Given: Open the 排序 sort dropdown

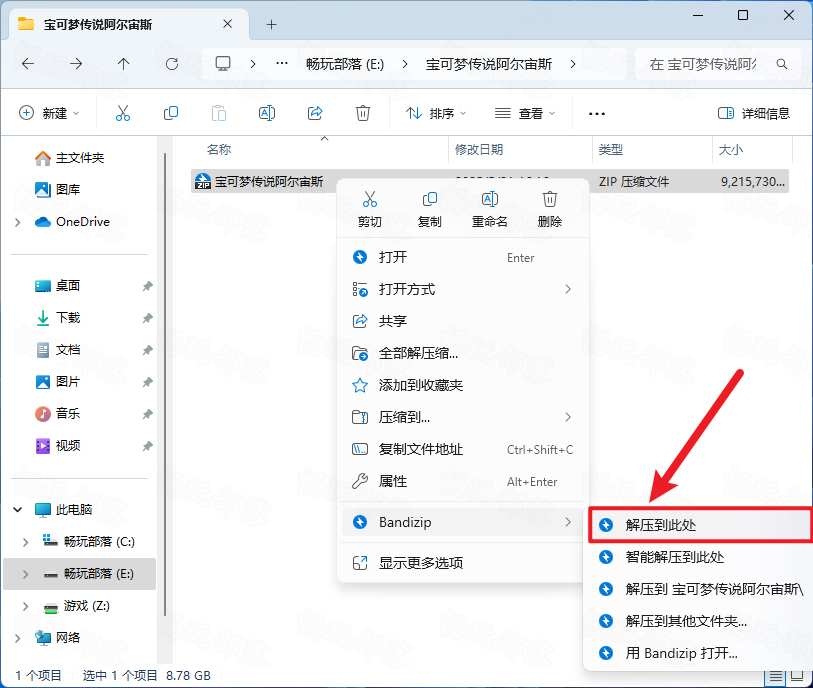Looking at the screenshot, I should pyautogui.click(x=436, y=113).
